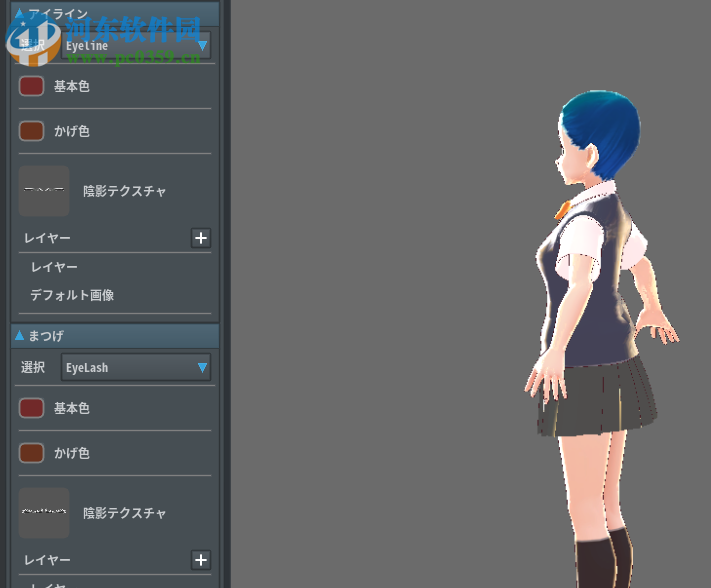Pick EyeLash かげ色 brown color swatch
The height and width of the screenshot is (588, 711).
[31, 453]
